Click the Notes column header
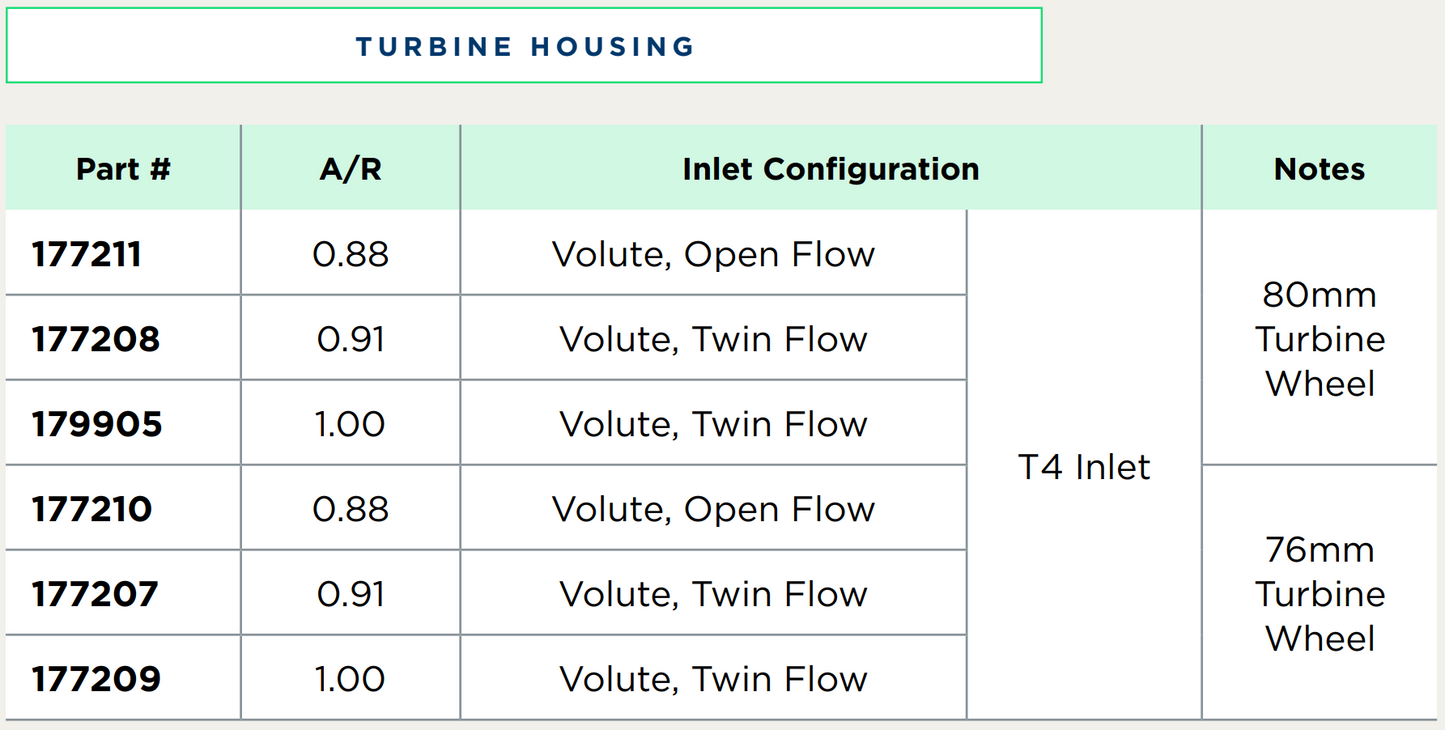1445x730 pixels. [x=1320, y=169]
